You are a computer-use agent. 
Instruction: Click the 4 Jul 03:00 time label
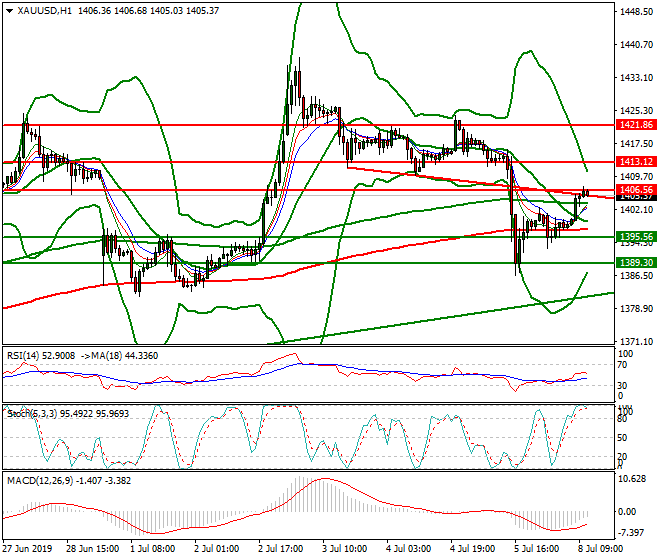pos(408,549)
